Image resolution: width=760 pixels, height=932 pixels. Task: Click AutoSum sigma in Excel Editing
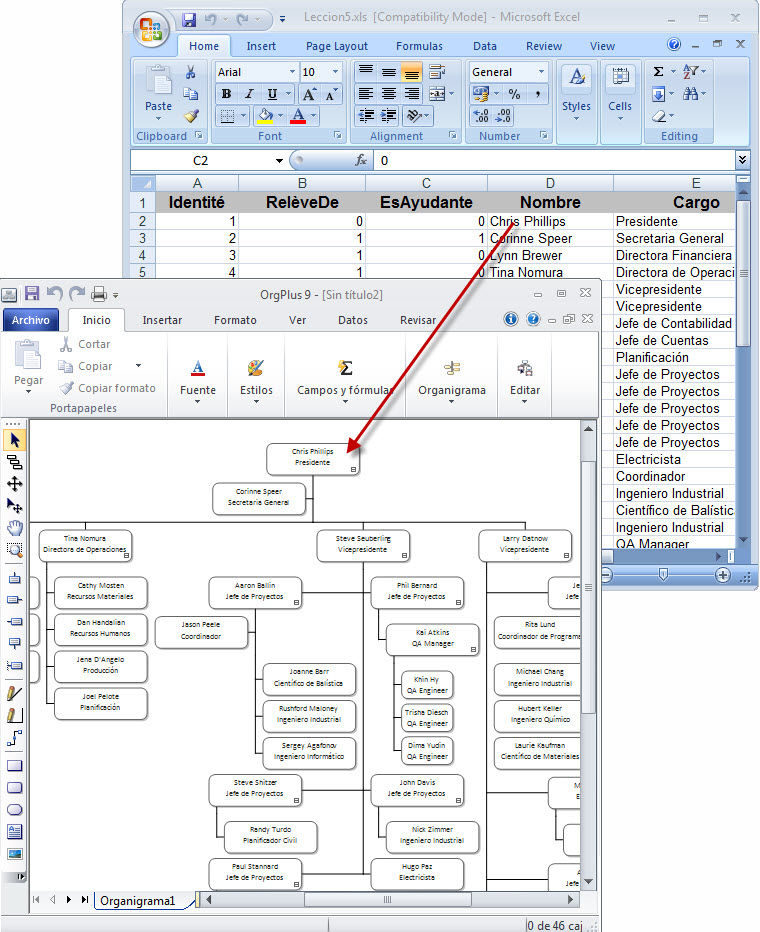point(658,72)
